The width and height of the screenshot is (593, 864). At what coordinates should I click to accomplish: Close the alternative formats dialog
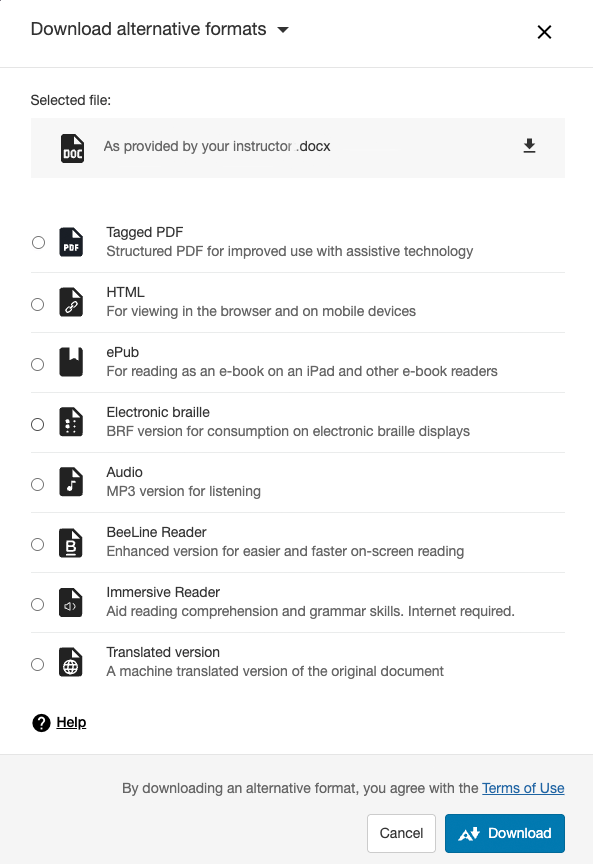(544, 32)
